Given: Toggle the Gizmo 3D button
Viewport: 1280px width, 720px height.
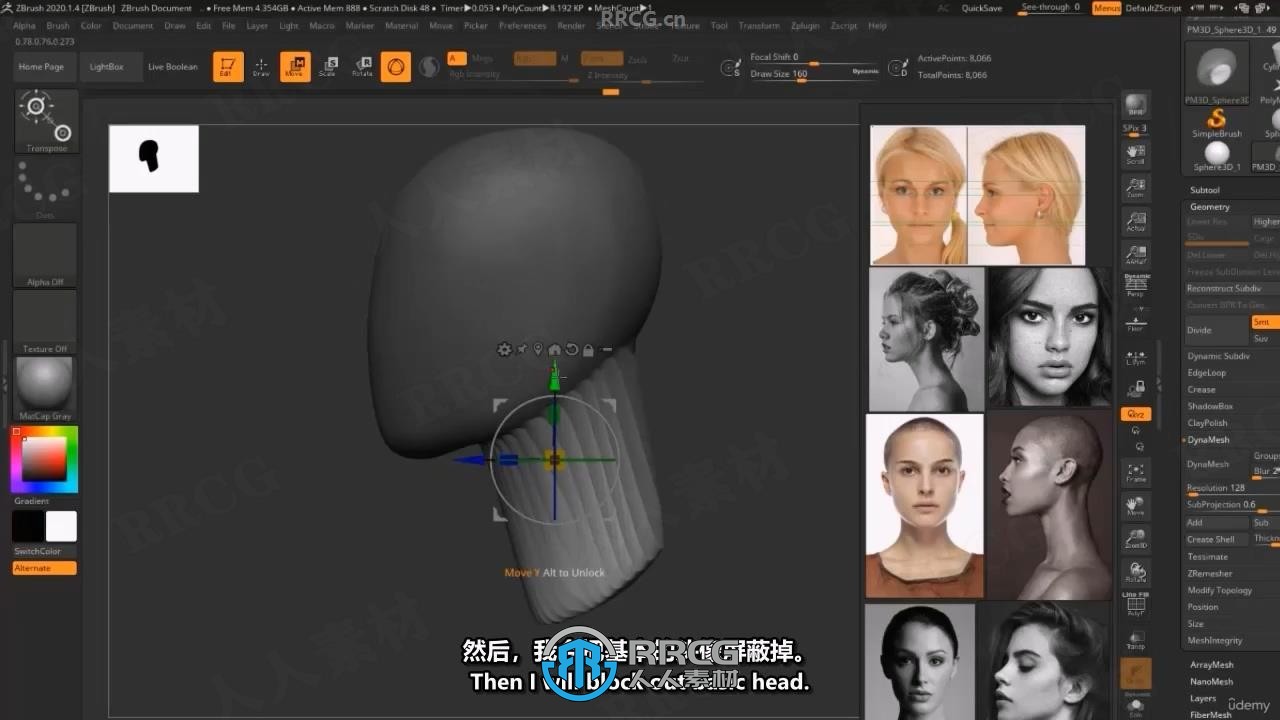Looking at the screenshot, I should click(x=396, y=67).
